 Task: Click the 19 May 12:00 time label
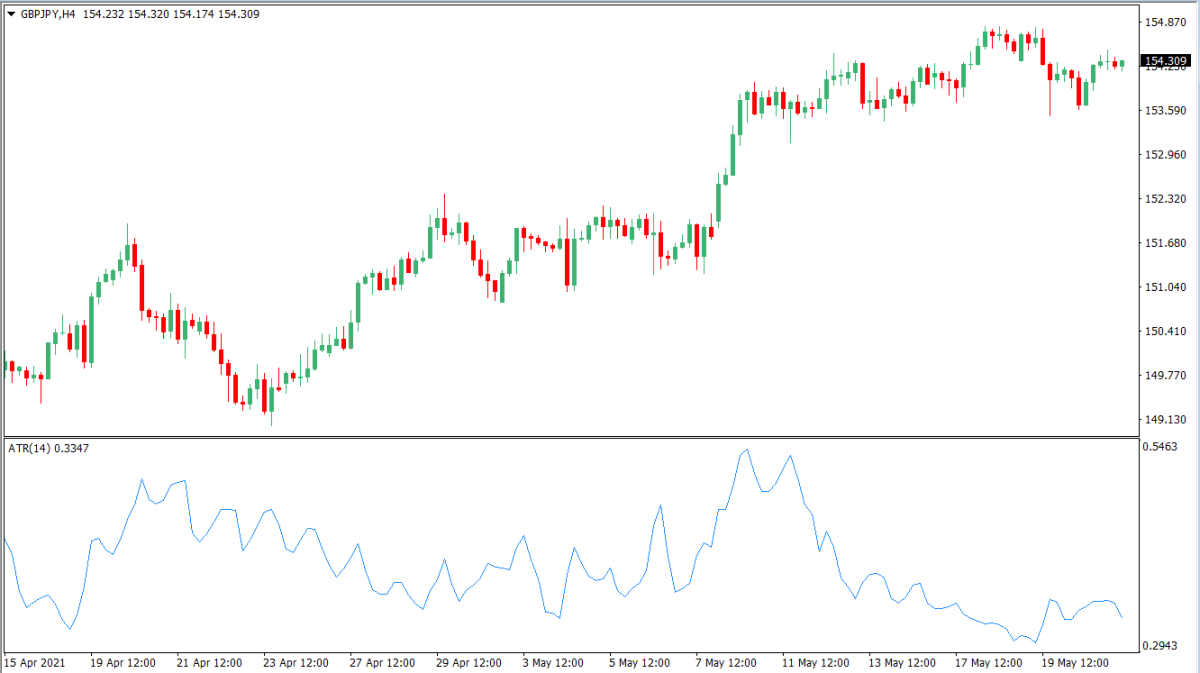tap(1075, 663)
